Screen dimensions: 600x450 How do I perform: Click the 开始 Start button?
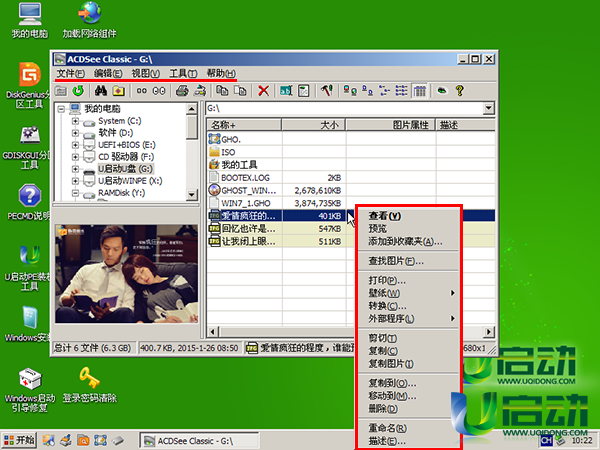point(19,440)
